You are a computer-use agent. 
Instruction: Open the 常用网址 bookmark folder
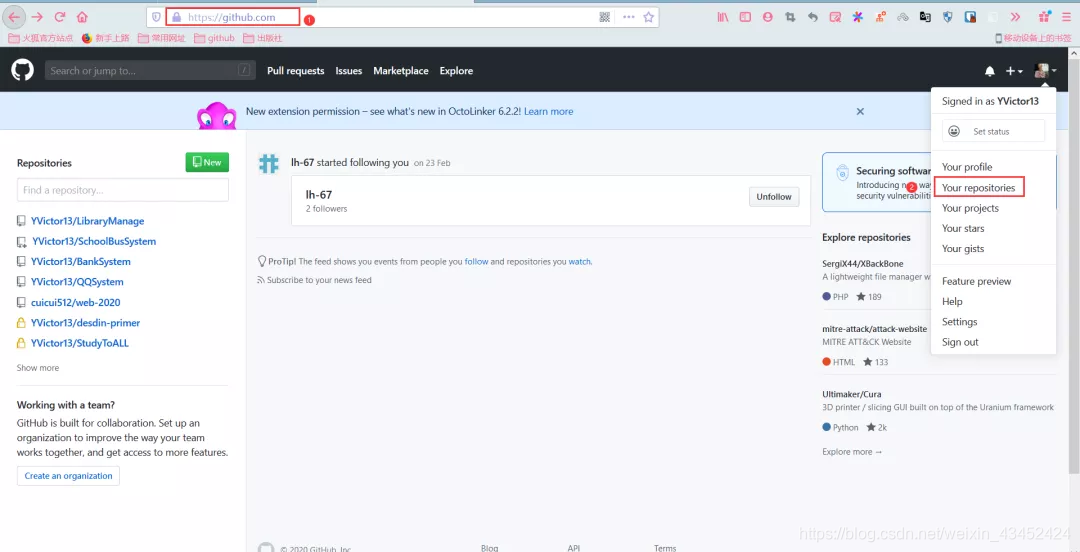(x=161, y=38)
